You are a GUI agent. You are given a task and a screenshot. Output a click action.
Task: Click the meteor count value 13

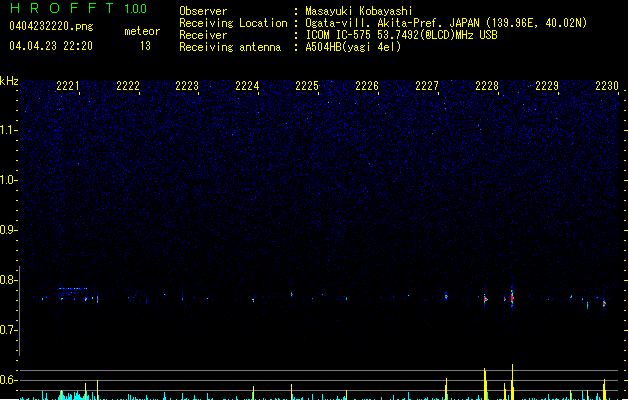tap(145, 46)
